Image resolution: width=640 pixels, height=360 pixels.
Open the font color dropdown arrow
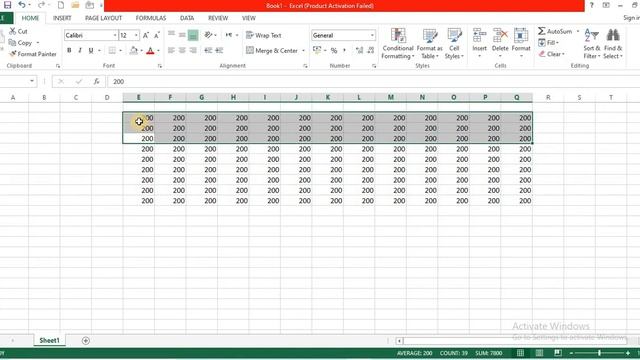[158, 51]
